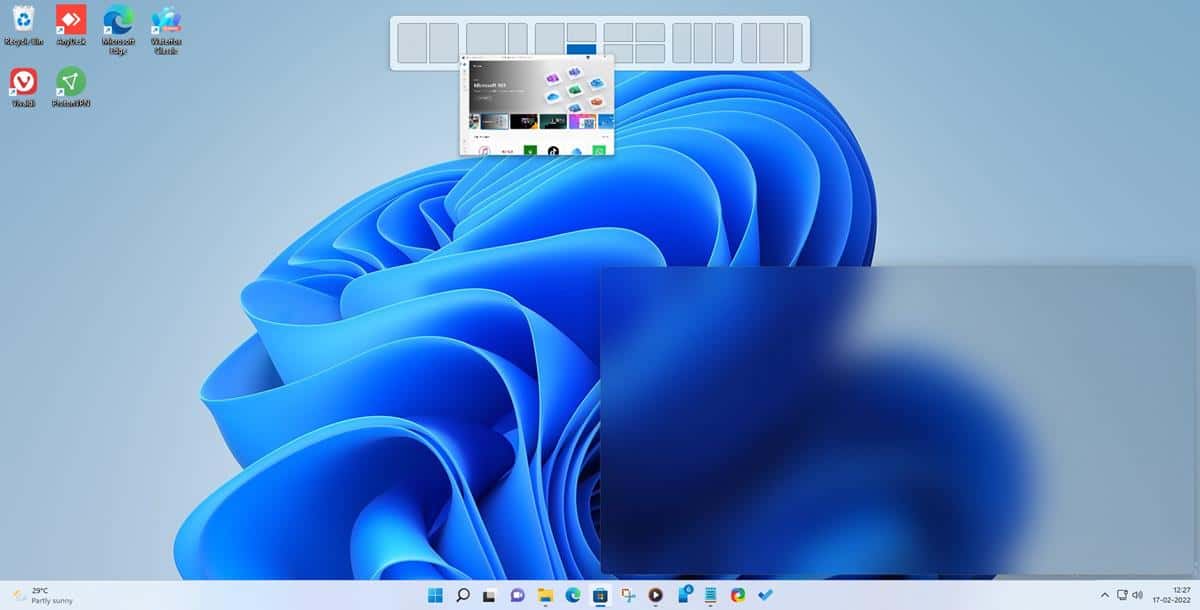Open the dark round play-button taskbar icon
This screenshot has width=1200, height=610.
[x=655, y=595]
